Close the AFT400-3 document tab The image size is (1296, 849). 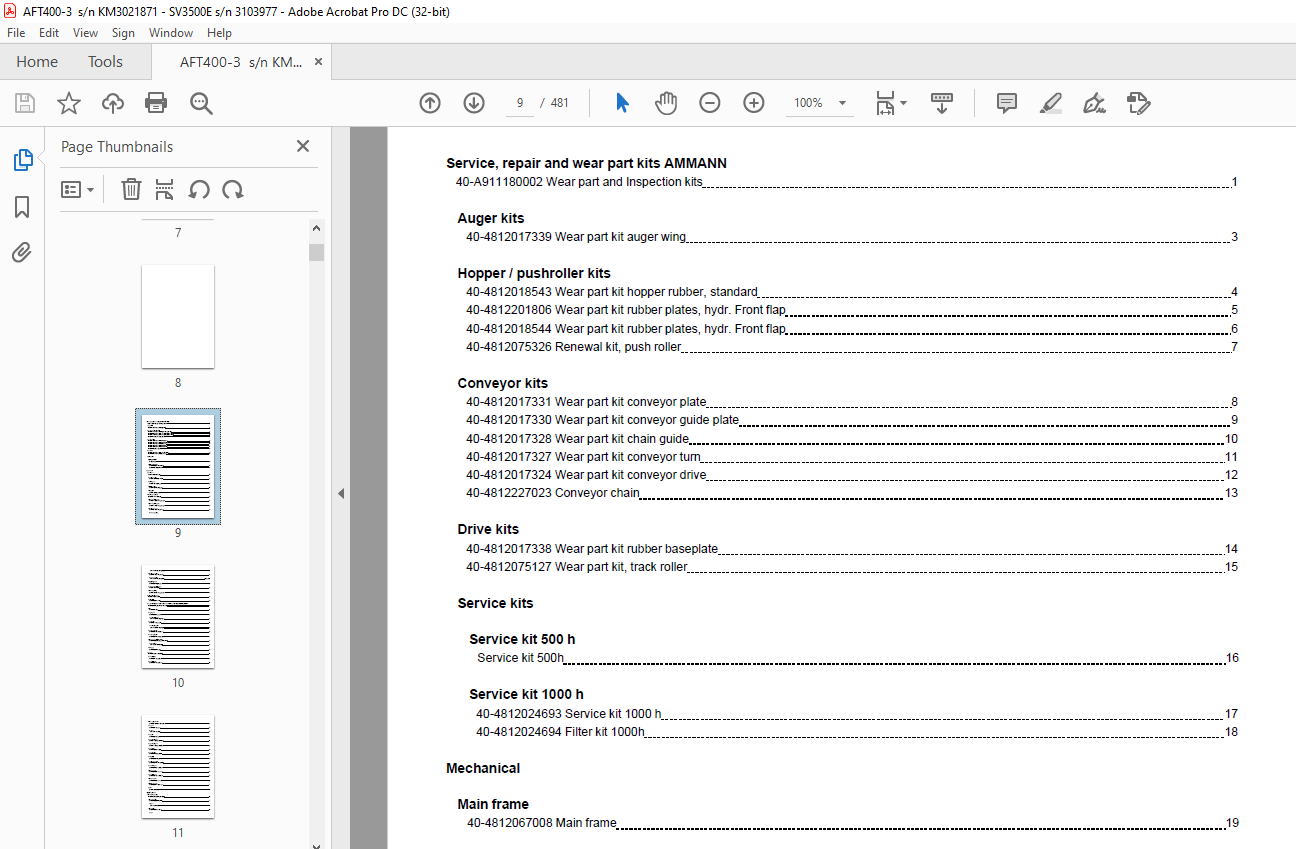(318, 62)
